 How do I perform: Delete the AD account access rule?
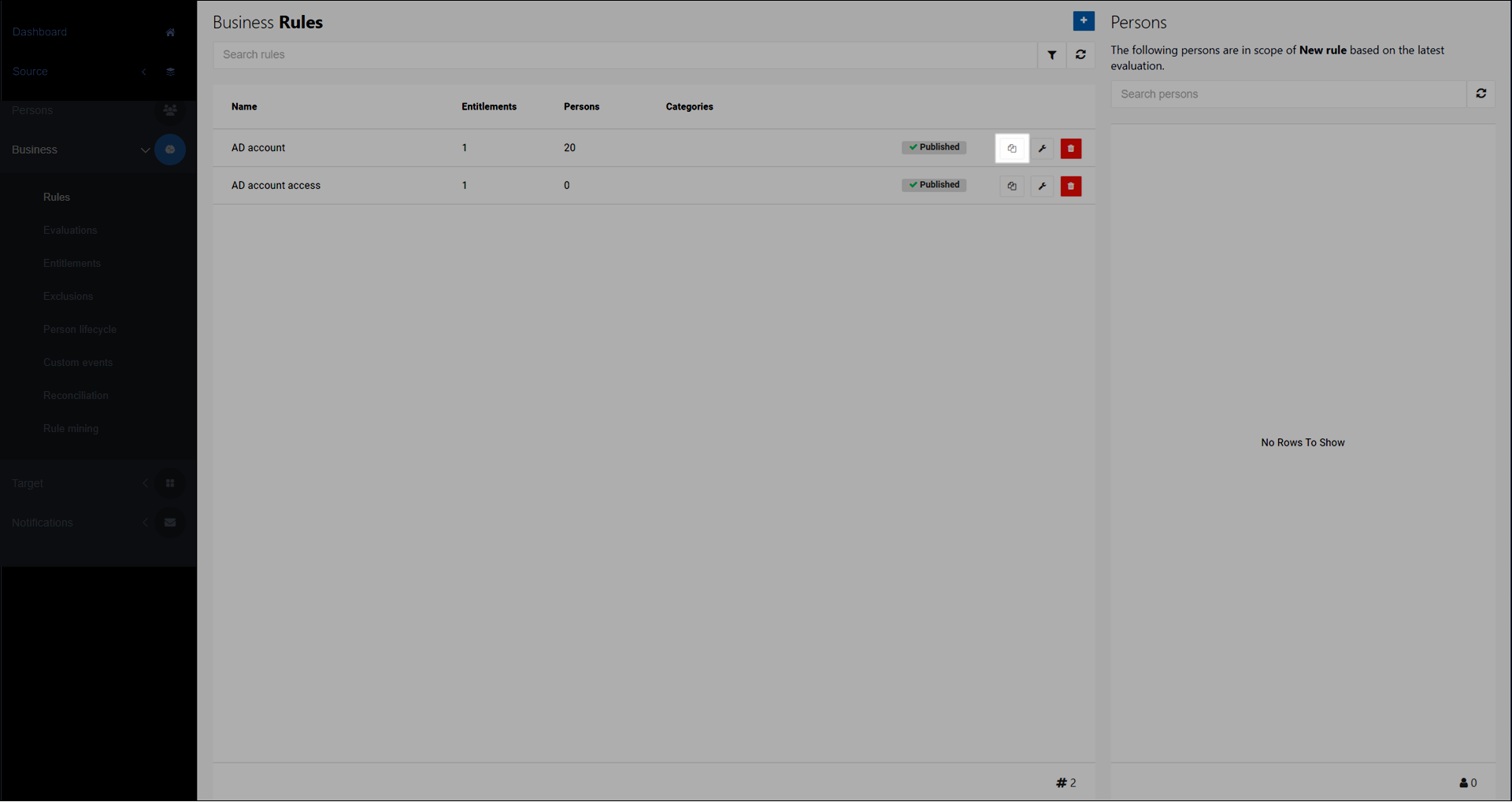(1070, 187)
